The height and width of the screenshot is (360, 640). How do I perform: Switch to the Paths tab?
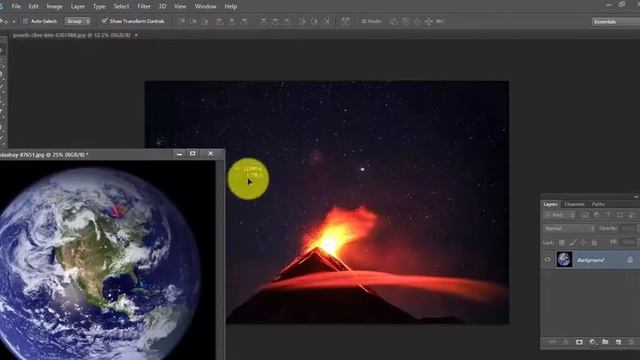[598, 204]
